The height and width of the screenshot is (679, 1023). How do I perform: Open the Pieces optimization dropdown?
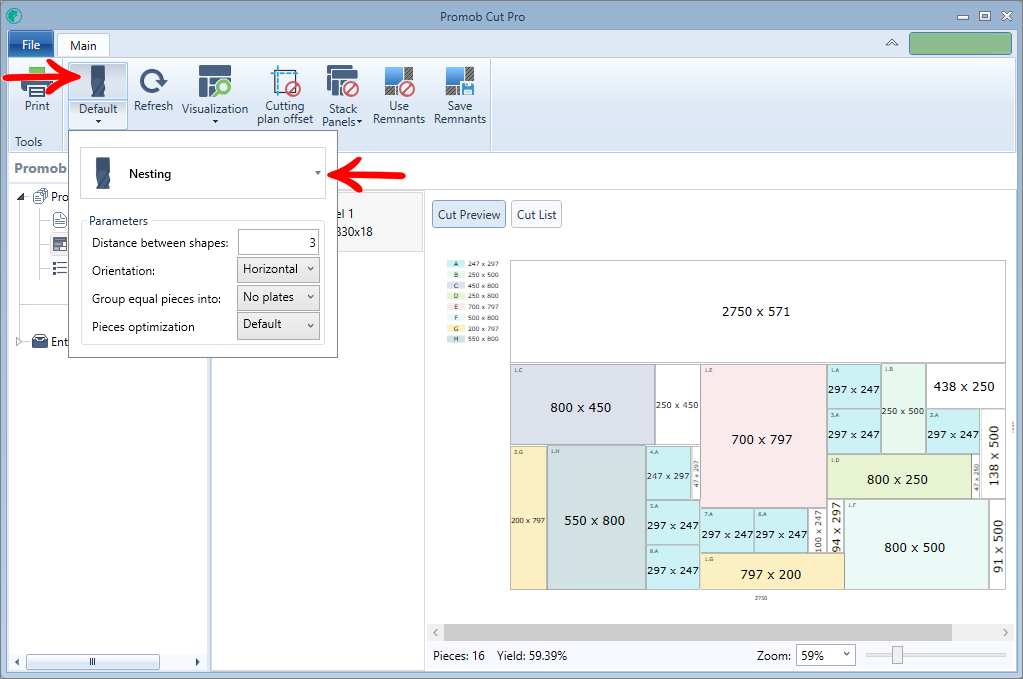pyautogui.click(x=278, y=325)
